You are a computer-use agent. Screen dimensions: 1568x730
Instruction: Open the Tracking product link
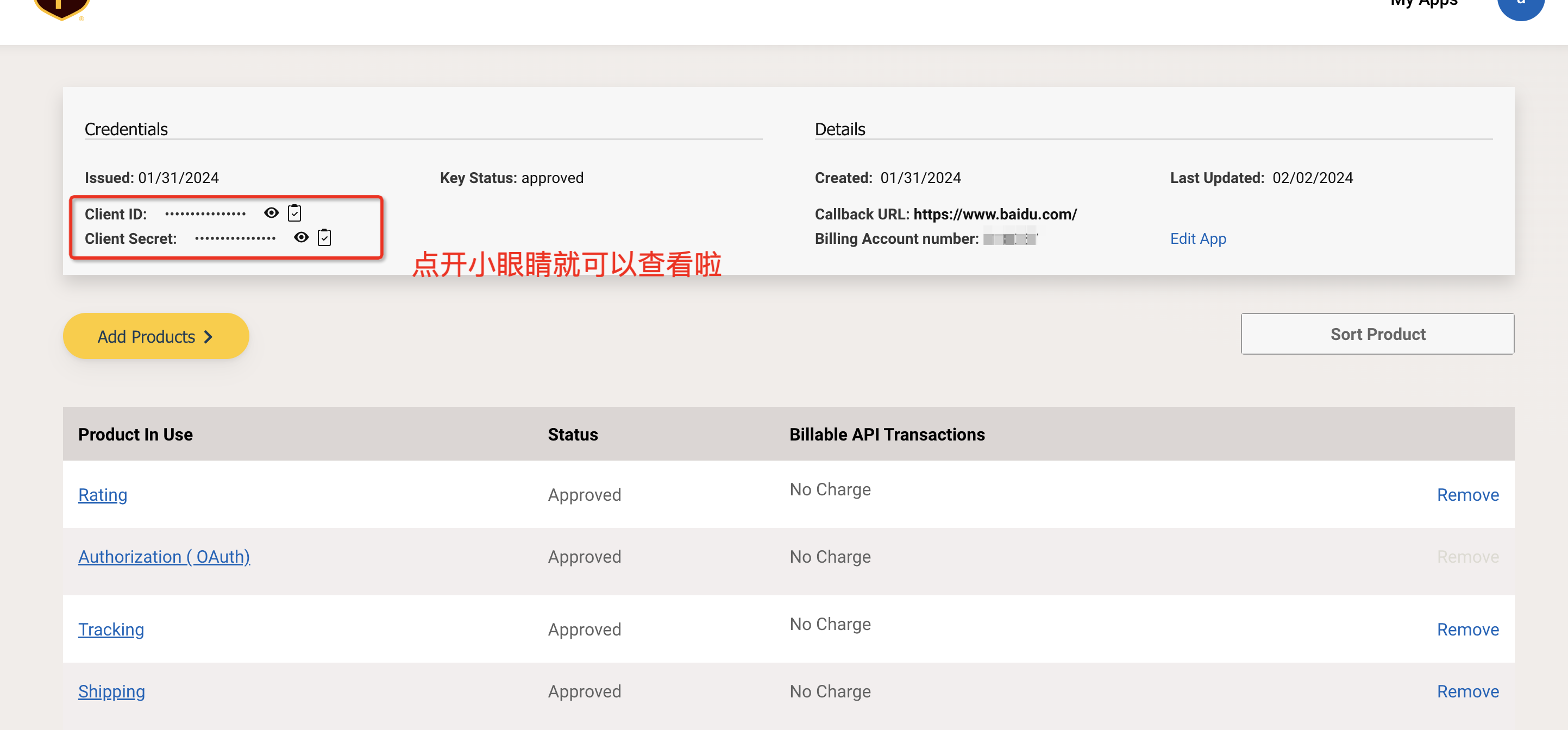[x=111, y=630]
